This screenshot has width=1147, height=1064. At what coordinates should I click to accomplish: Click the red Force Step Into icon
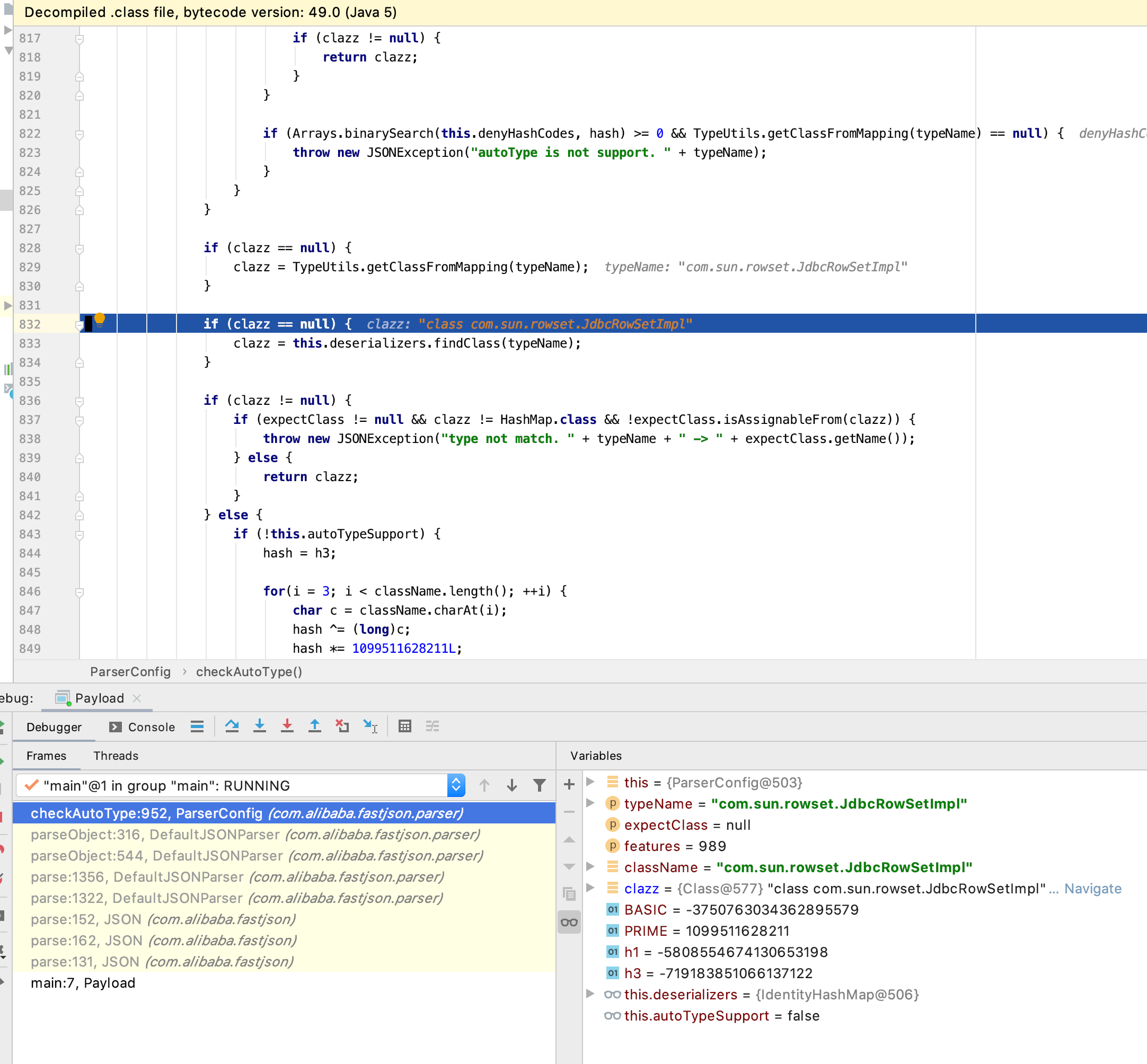pos(287,726)
